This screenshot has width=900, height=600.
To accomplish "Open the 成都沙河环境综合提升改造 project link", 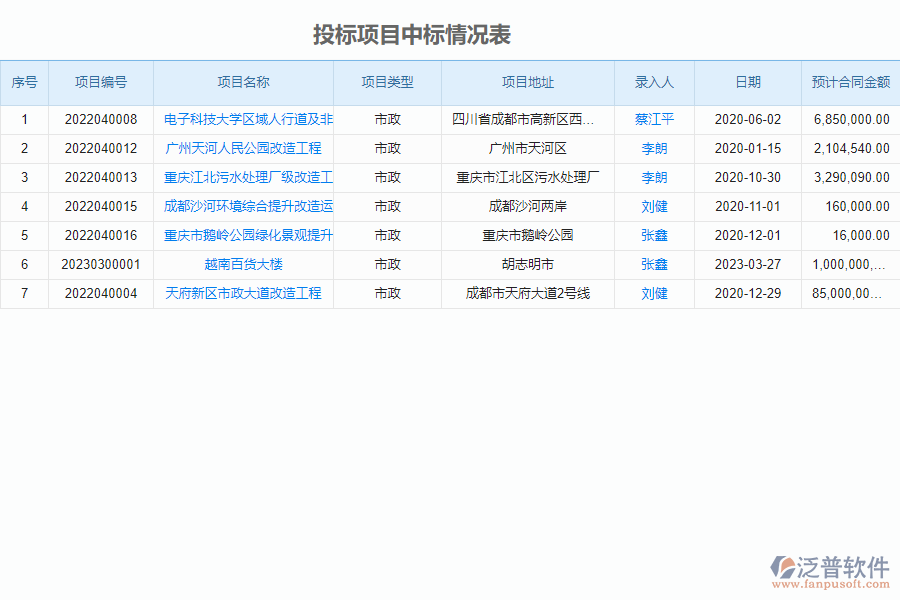I will click(x=246, y=206).
